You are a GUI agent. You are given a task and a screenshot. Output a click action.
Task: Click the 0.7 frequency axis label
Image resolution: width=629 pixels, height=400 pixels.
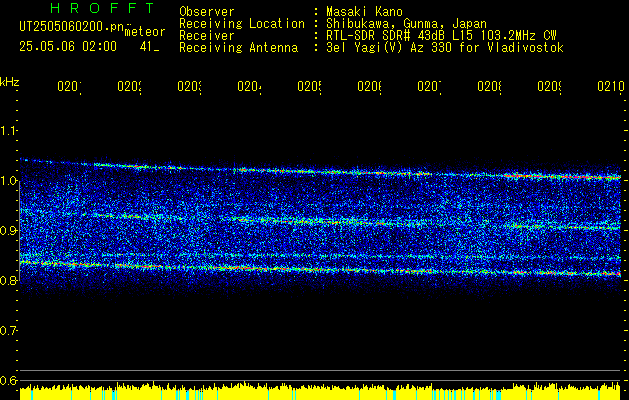8,330
